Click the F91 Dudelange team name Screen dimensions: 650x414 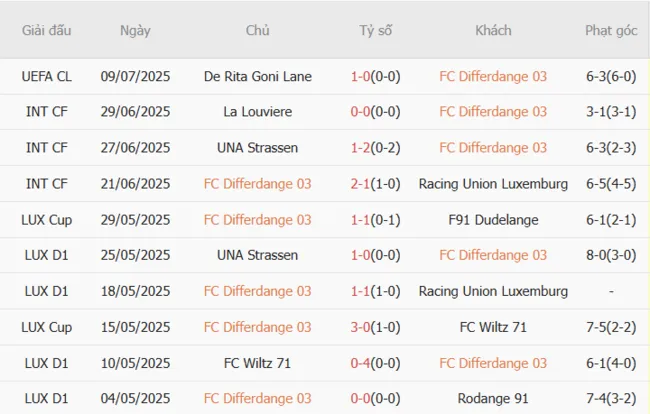coord(493,220)
